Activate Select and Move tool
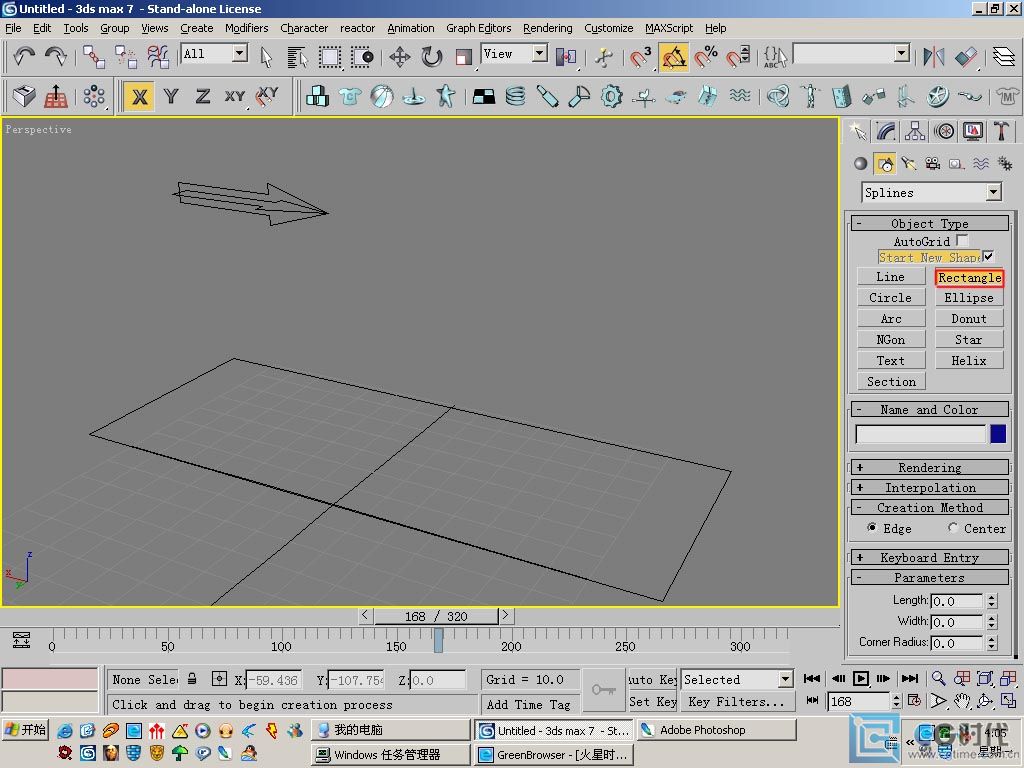This screenshot has height=768, width=1024. coord(400,57)
